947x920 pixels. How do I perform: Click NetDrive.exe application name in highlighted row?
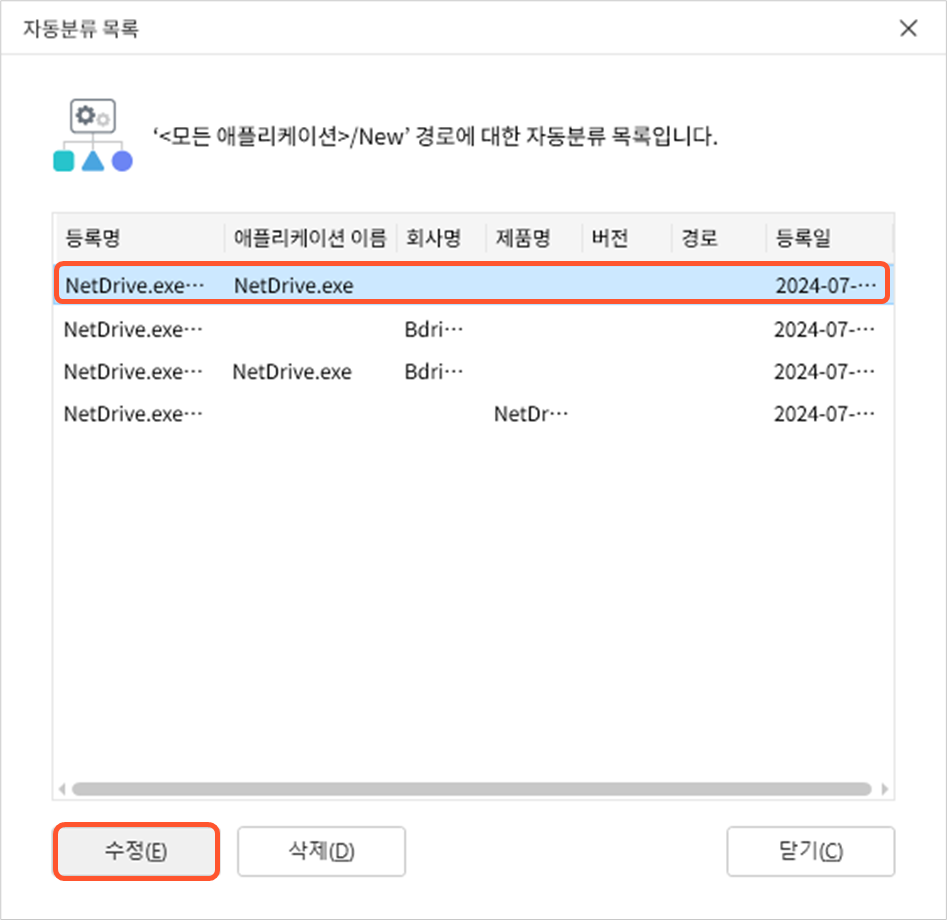point(294,286)
